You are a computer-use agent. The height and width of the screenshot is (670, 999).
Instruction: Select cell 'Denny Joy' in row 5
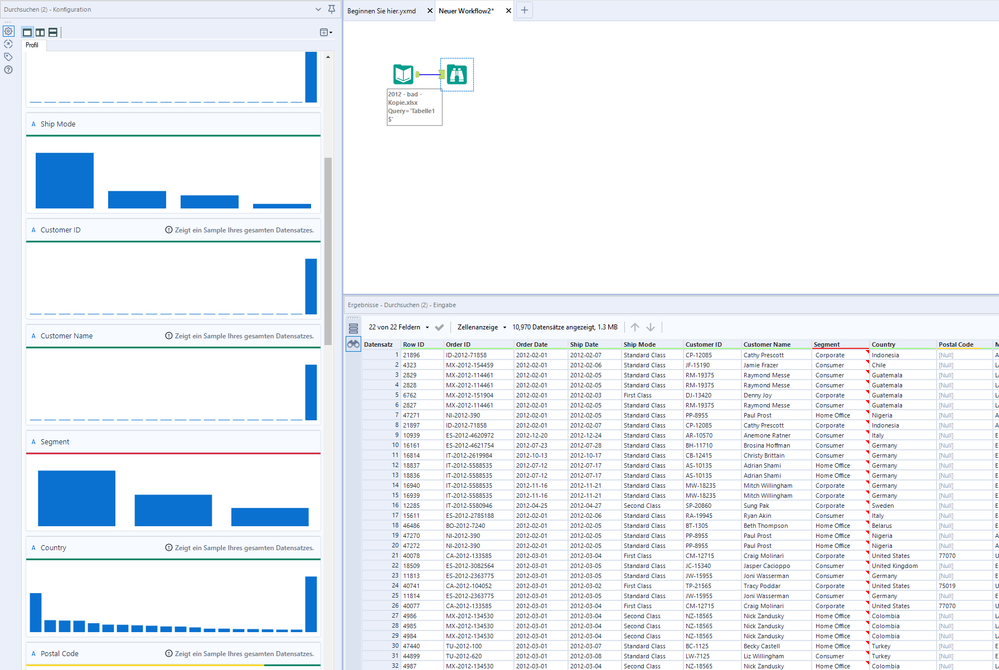[x=776, y=396]
